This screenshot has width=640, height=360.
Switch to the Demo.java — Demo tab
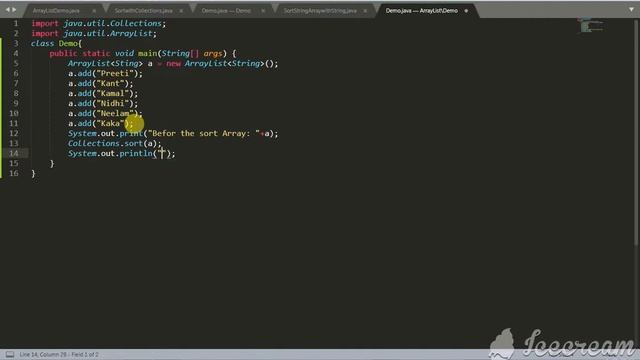[226, 11]
